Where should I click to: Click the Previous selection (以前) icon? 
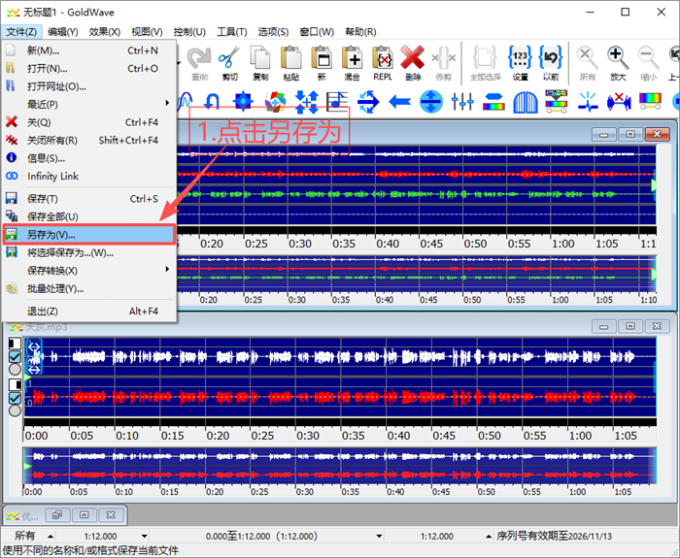pyautogui.click(x=551, y=63)
